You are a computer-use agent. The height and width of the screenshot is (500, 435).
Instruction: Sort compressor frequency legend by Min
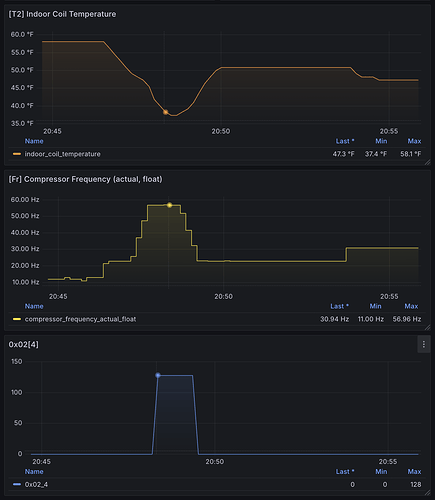(x=376, y=306)
